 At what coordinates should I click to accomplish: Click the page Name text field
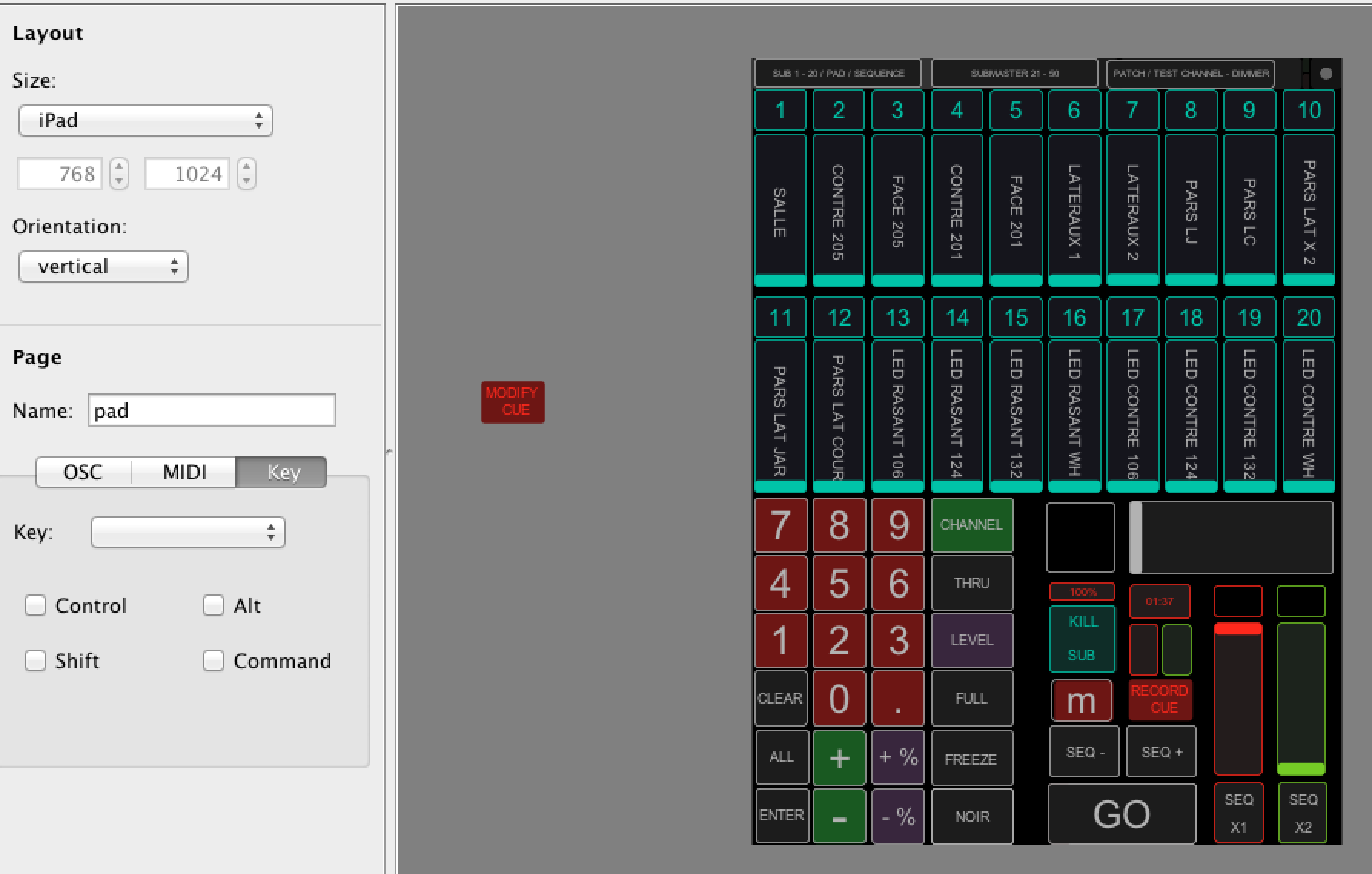pos(212,411)
